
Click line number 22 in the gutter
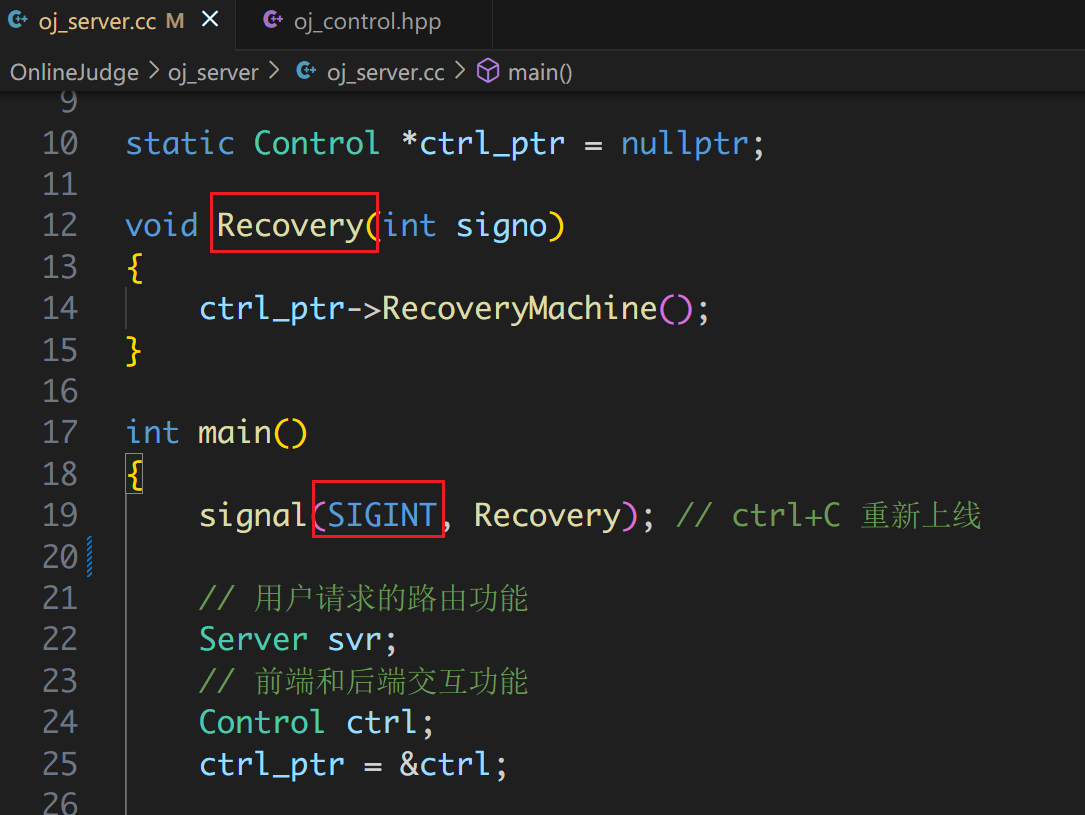tap(60, 639)
